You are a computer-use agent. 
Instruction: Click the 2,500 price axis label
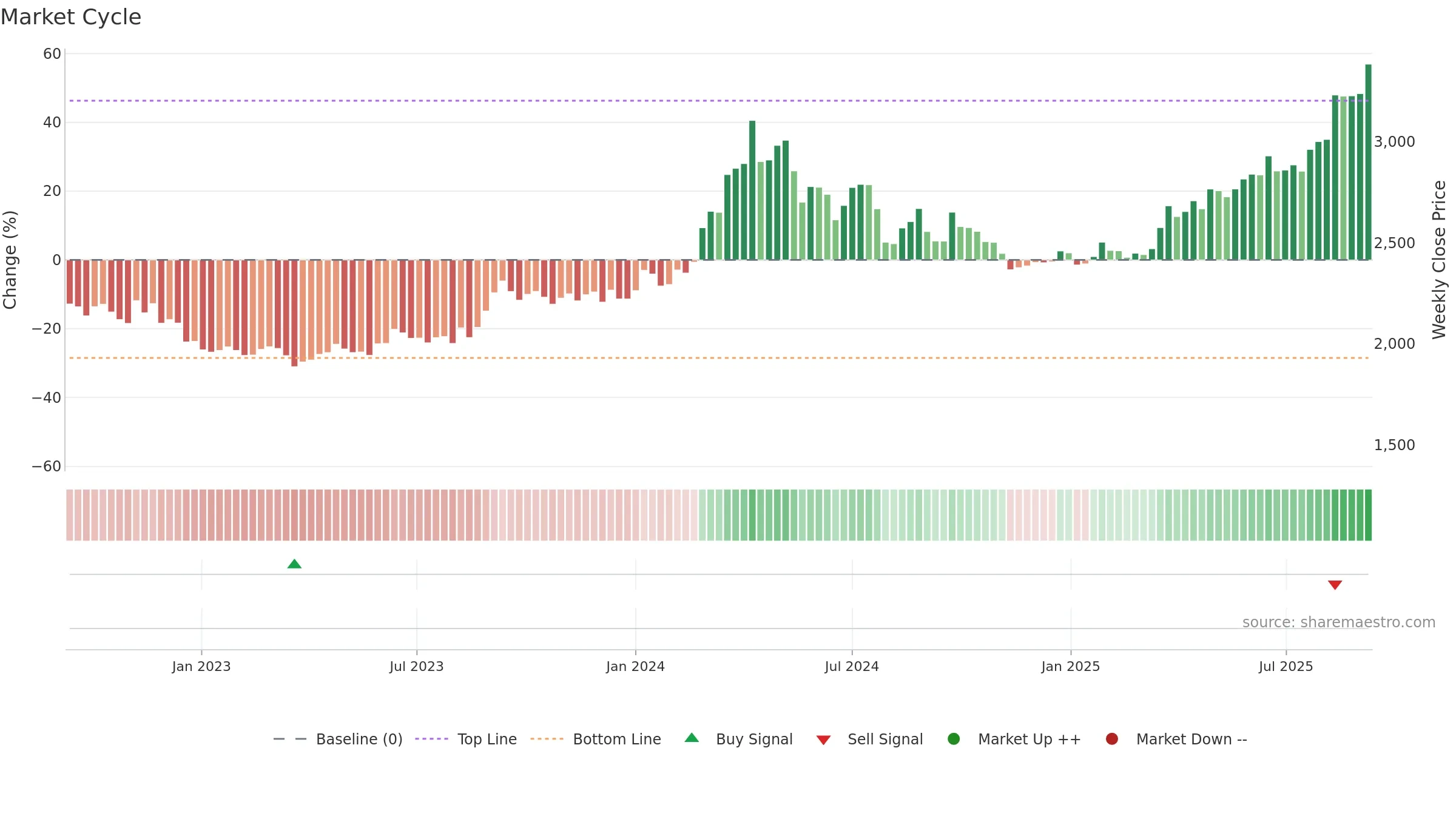pos(1394,243)
